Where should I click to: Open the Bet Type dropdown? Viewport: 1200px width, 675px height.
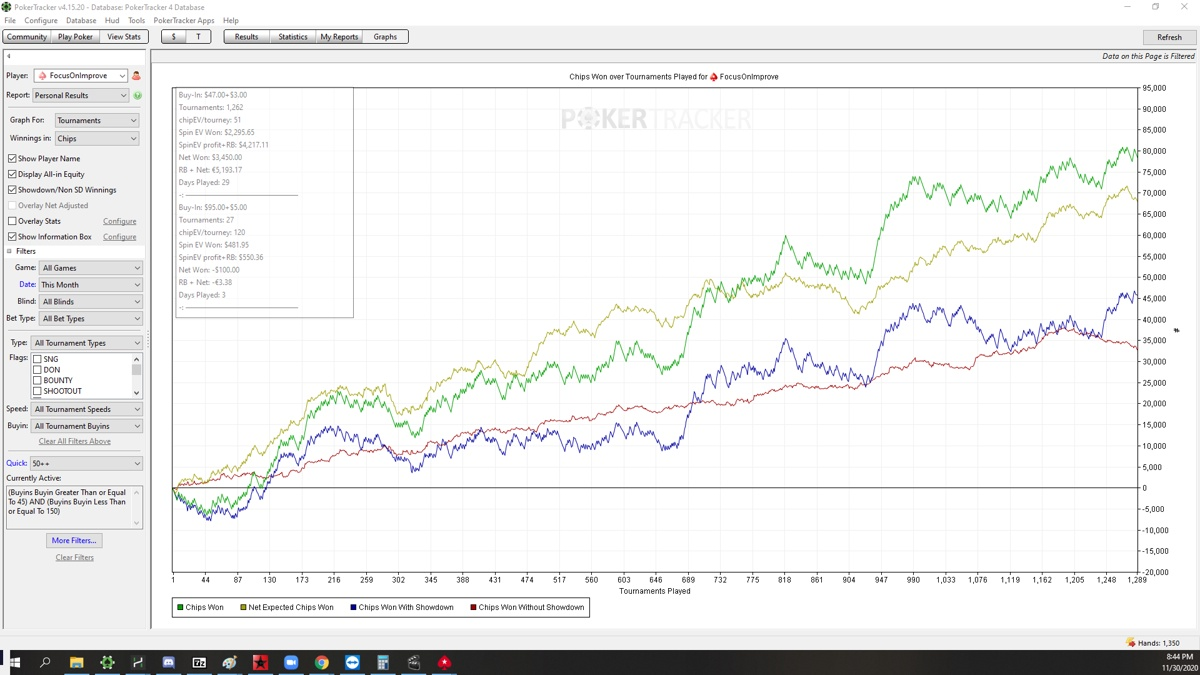click(91, 319)
